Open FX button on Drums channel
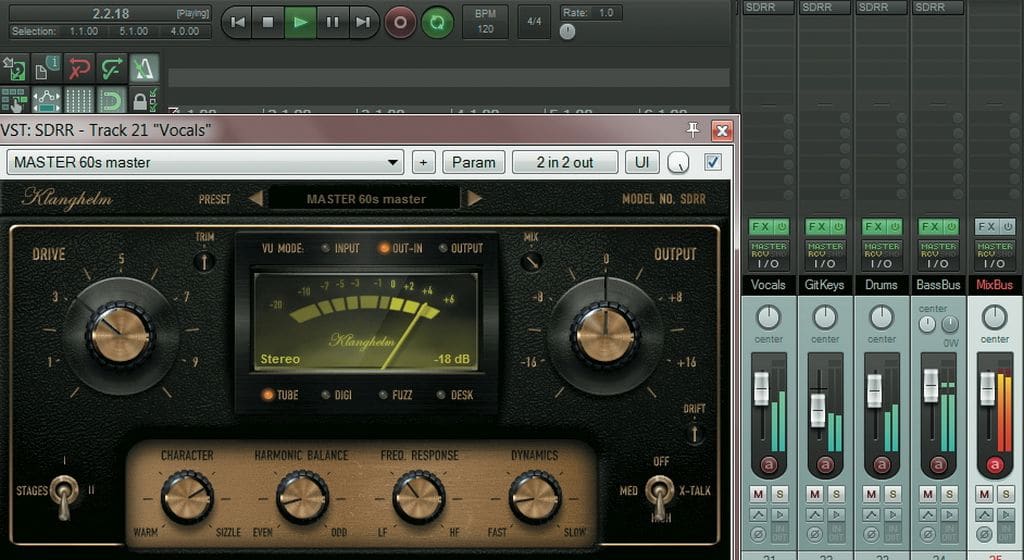Image resolution: width=1024 pixels, height=560 pixels. tap(874, 226)
